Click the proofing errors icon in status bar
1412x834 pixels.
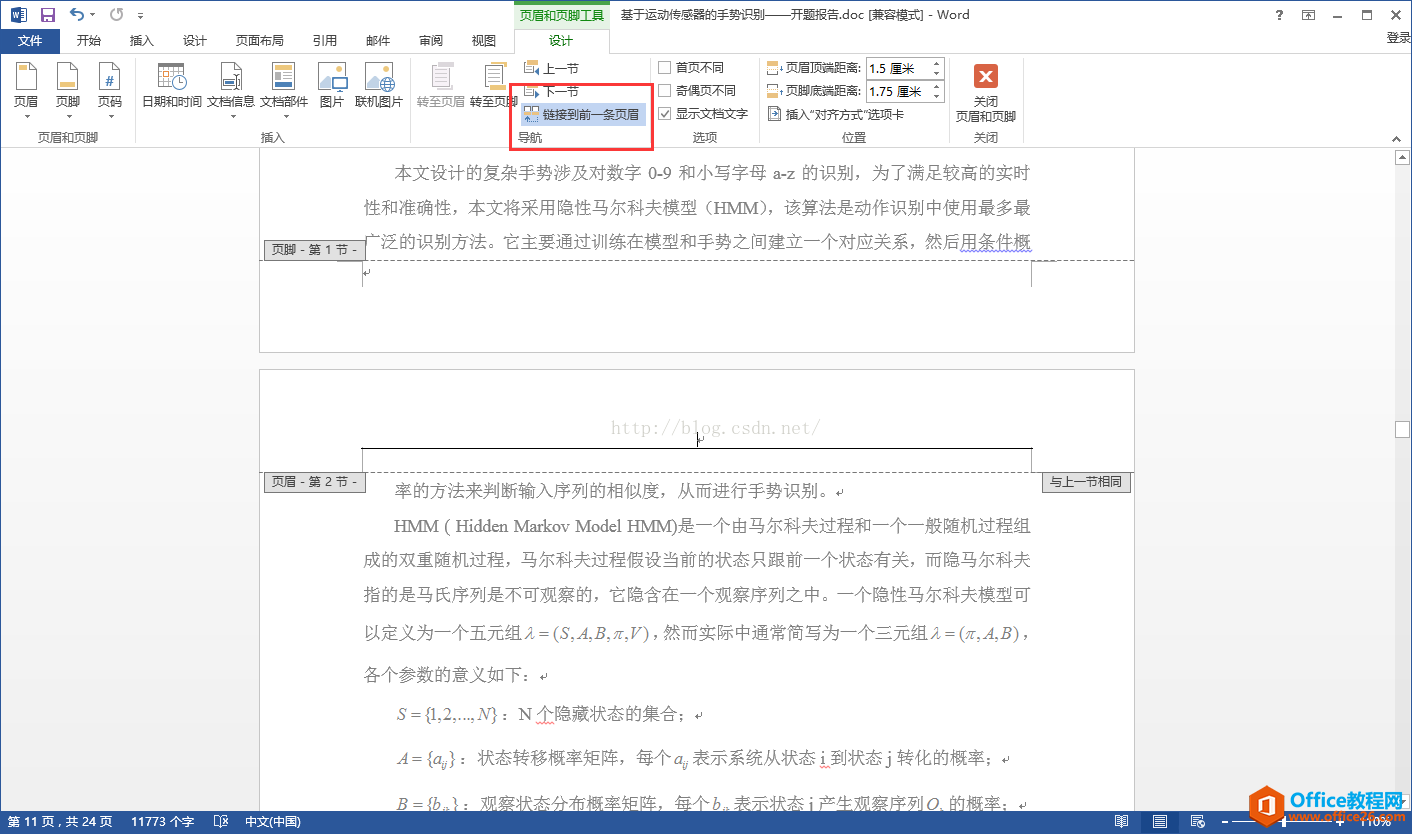pyautogui.click(x=221, y=822)
